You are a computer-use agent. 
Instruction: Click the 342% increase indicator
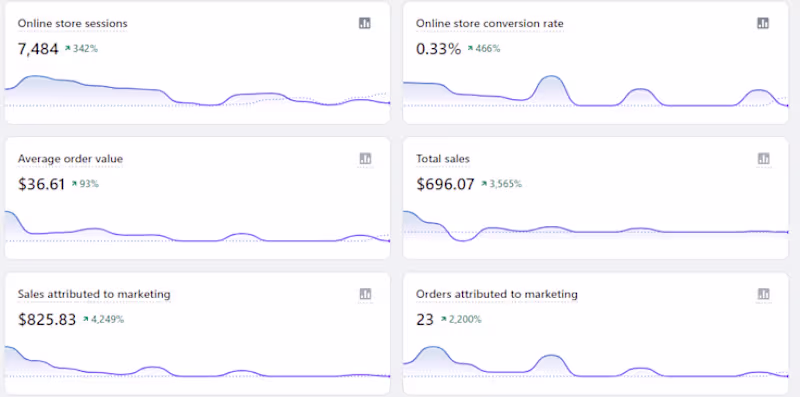tap(81, 49)
